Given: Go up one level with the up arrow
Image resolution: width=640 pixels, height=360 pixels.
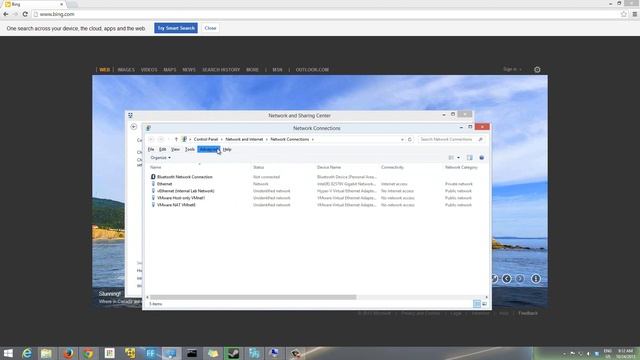Looking at the screenshot, I should (176, 140).
